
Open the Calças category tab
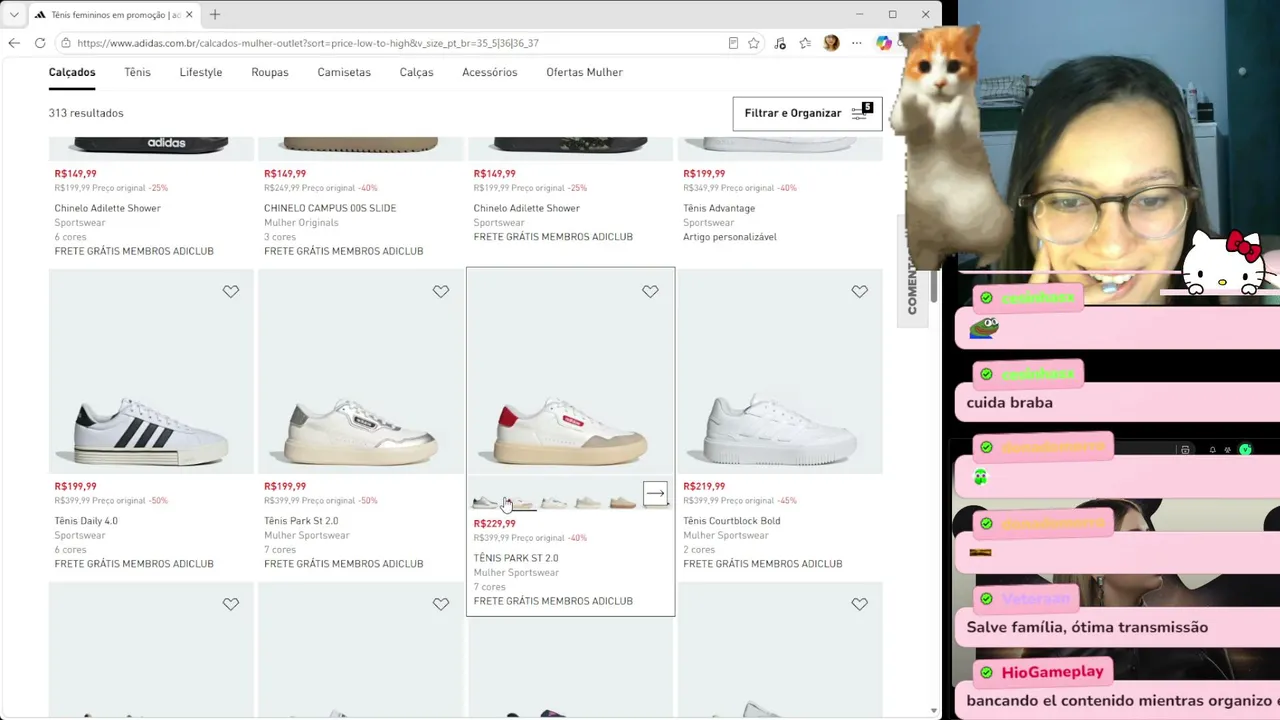[x=416, y=72]
